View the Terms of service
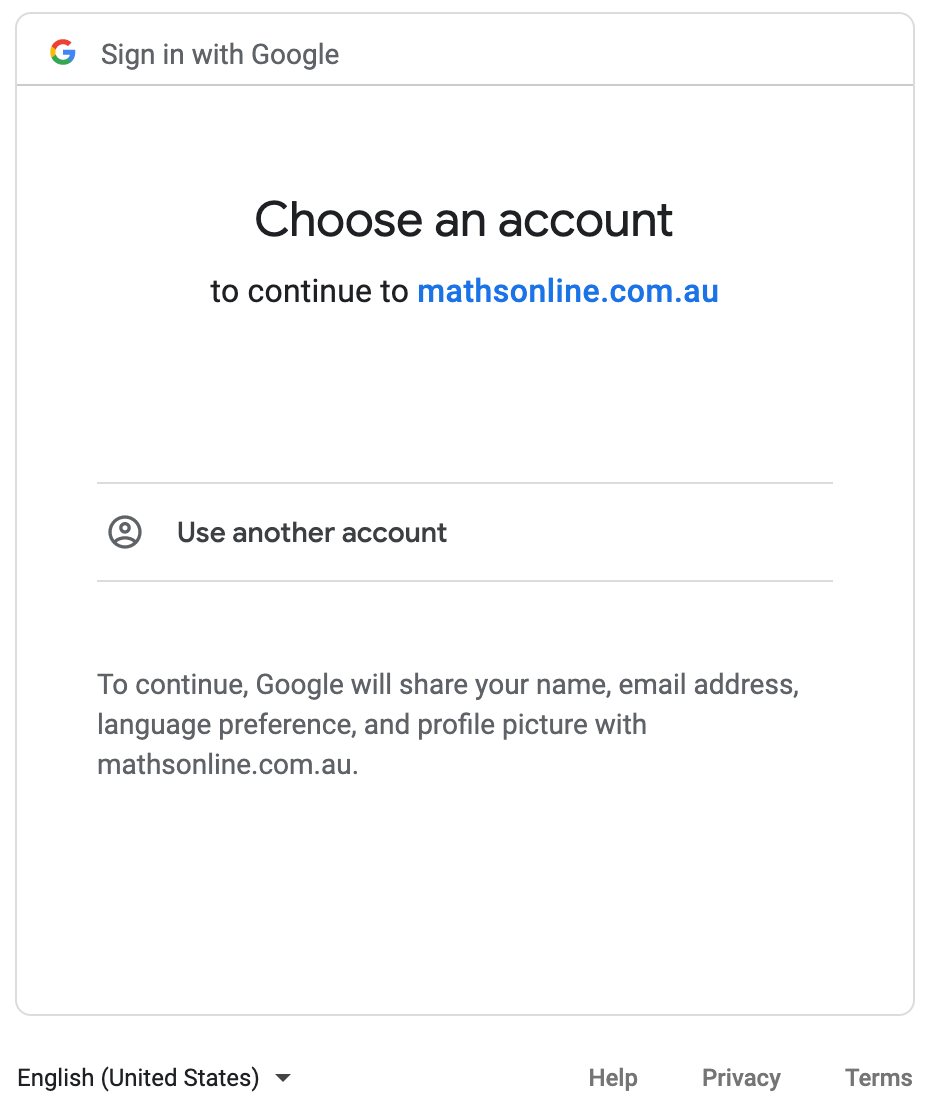927x1110 pixels. tap(878, 1078)
